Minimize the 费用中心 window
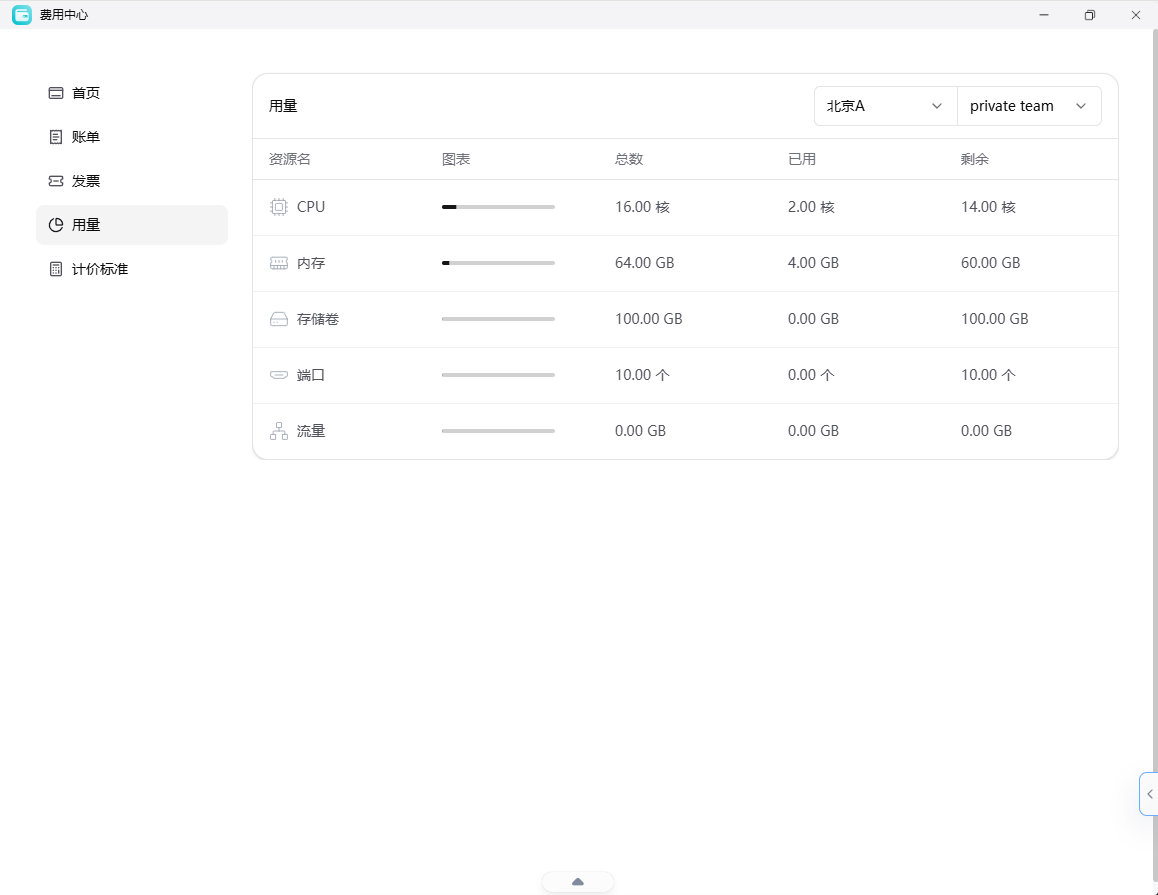 pyautogui.click(x=1044, y=15)
